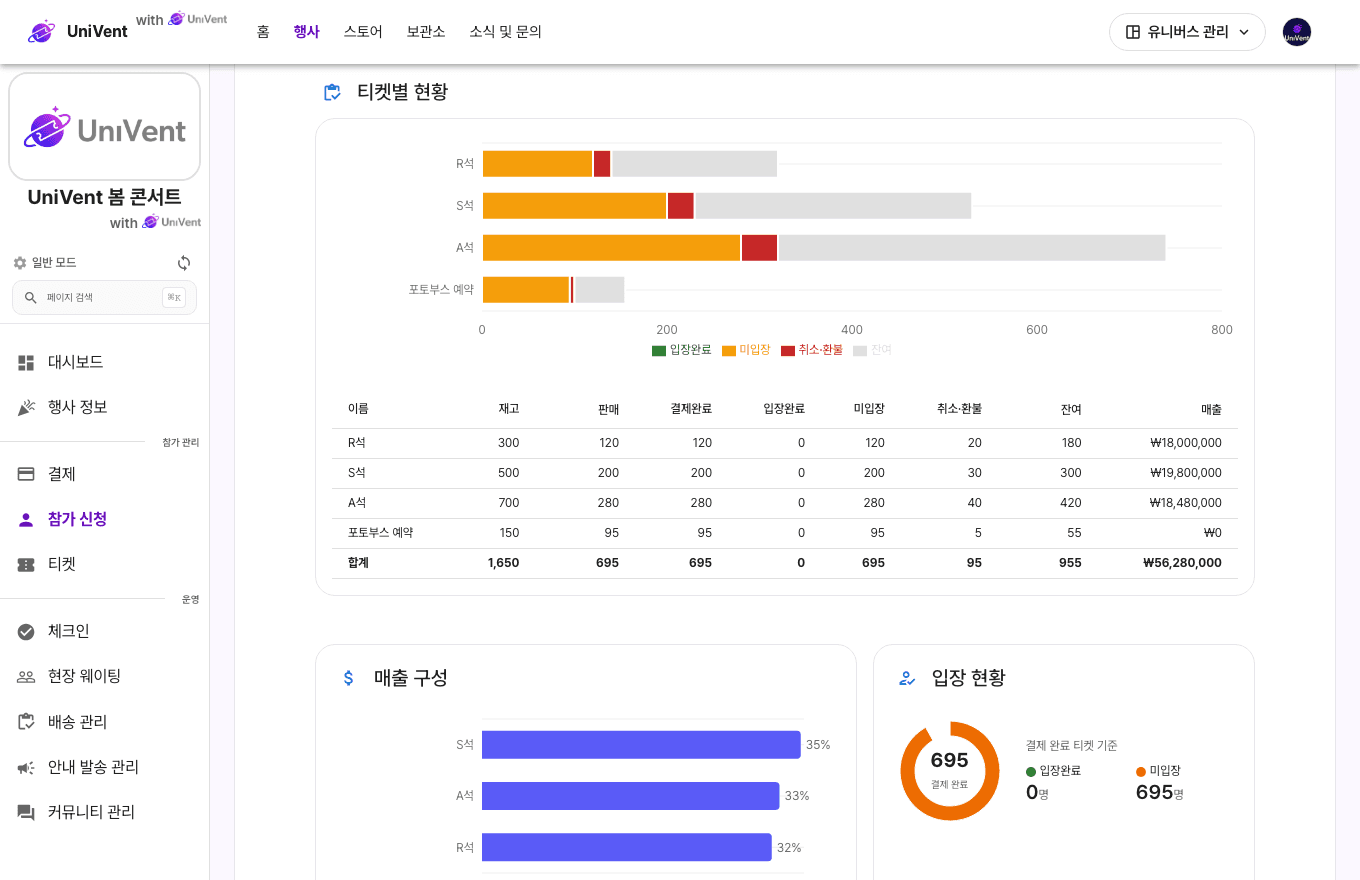The width and height of the screenshot is (1360, 880).
Task: Click the 입장 현황 check-in icon
Action: [x=907, y=678]
